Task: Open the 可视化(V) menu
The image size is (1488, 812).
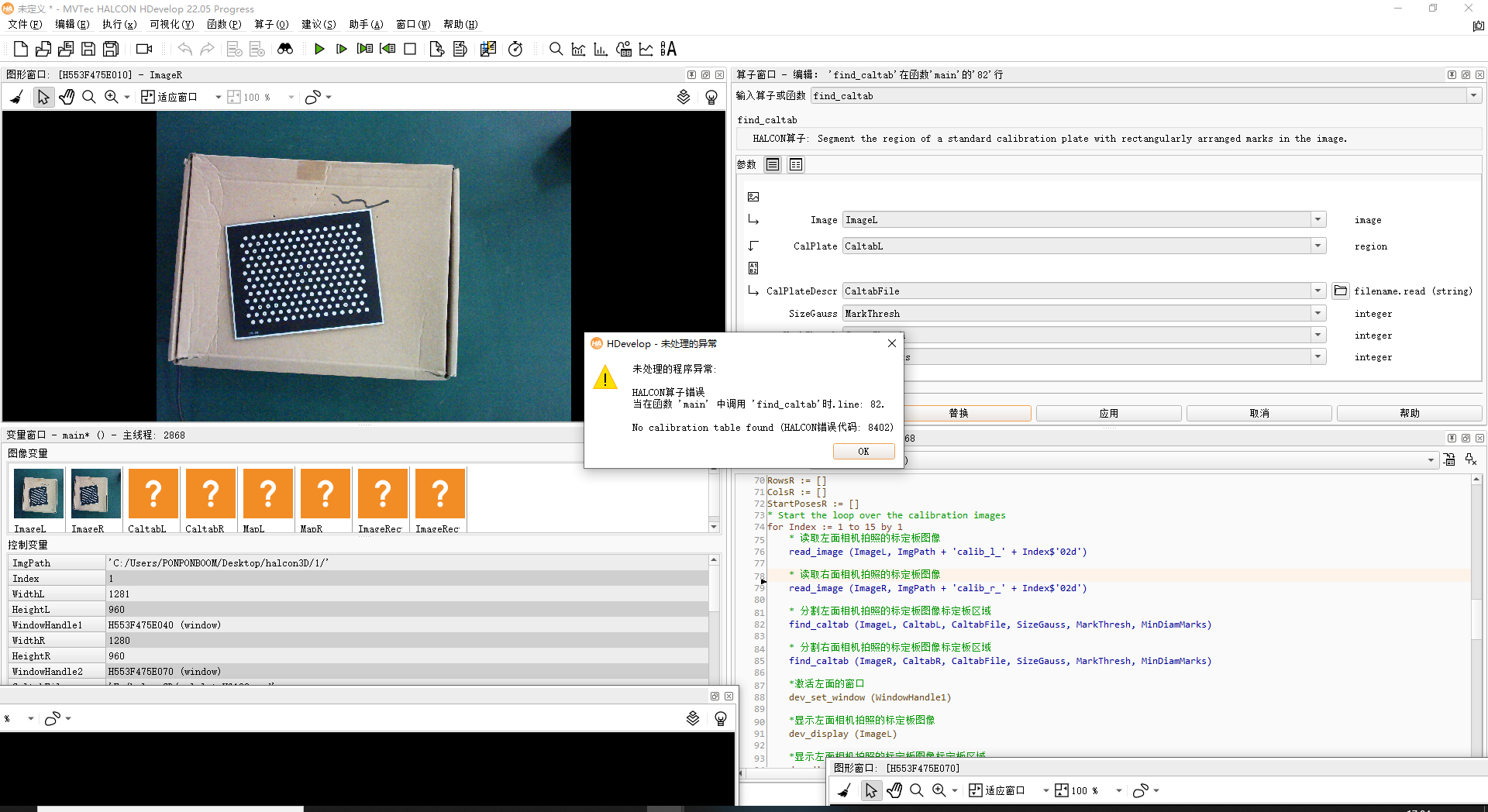Action: point(172,25)
